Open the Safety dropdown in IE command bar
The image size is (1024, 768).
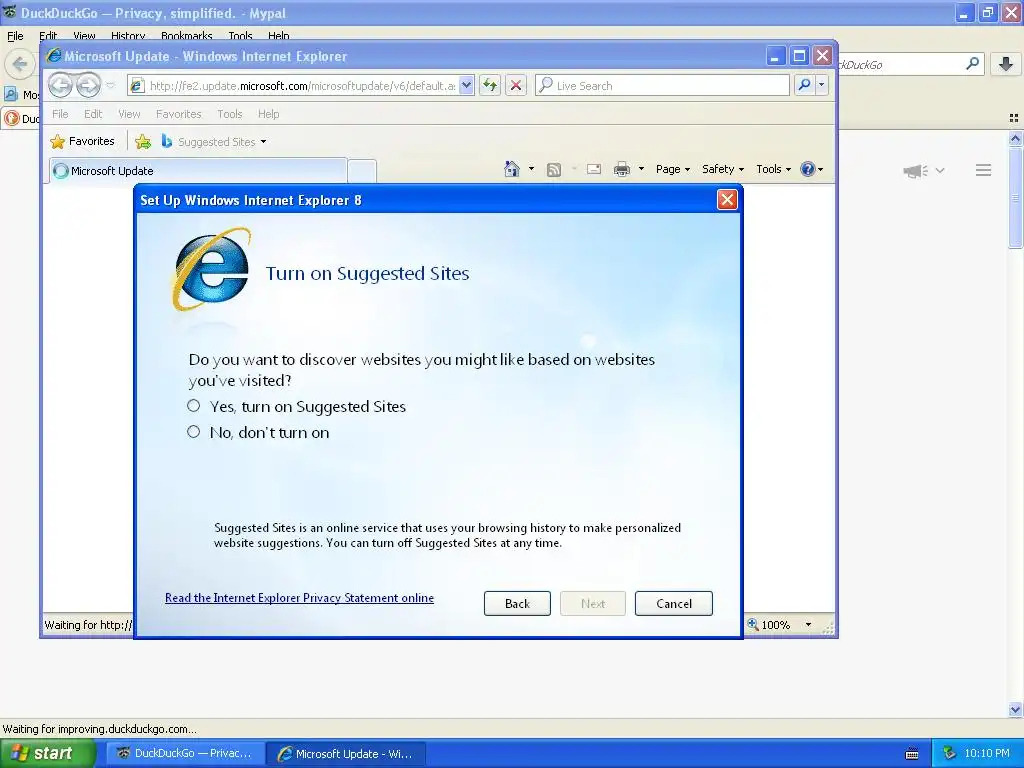tap(722, 169)
